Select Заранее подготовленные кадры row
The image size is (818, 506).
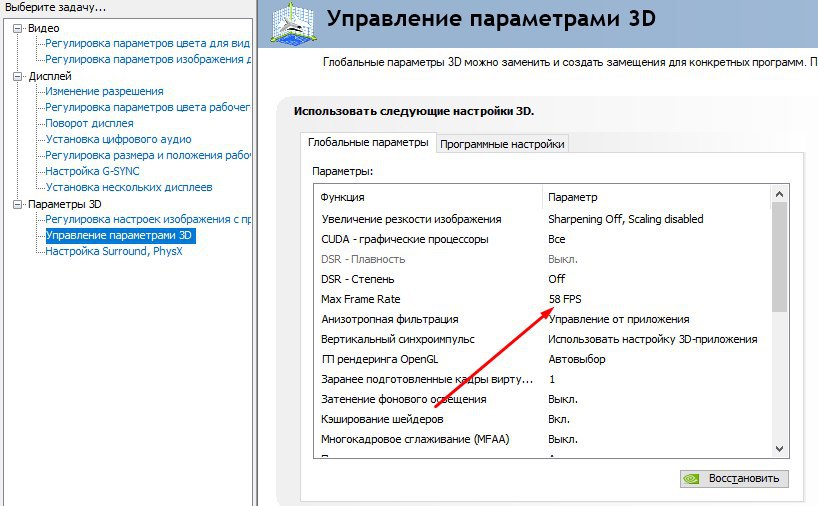[x=543, y=379]
